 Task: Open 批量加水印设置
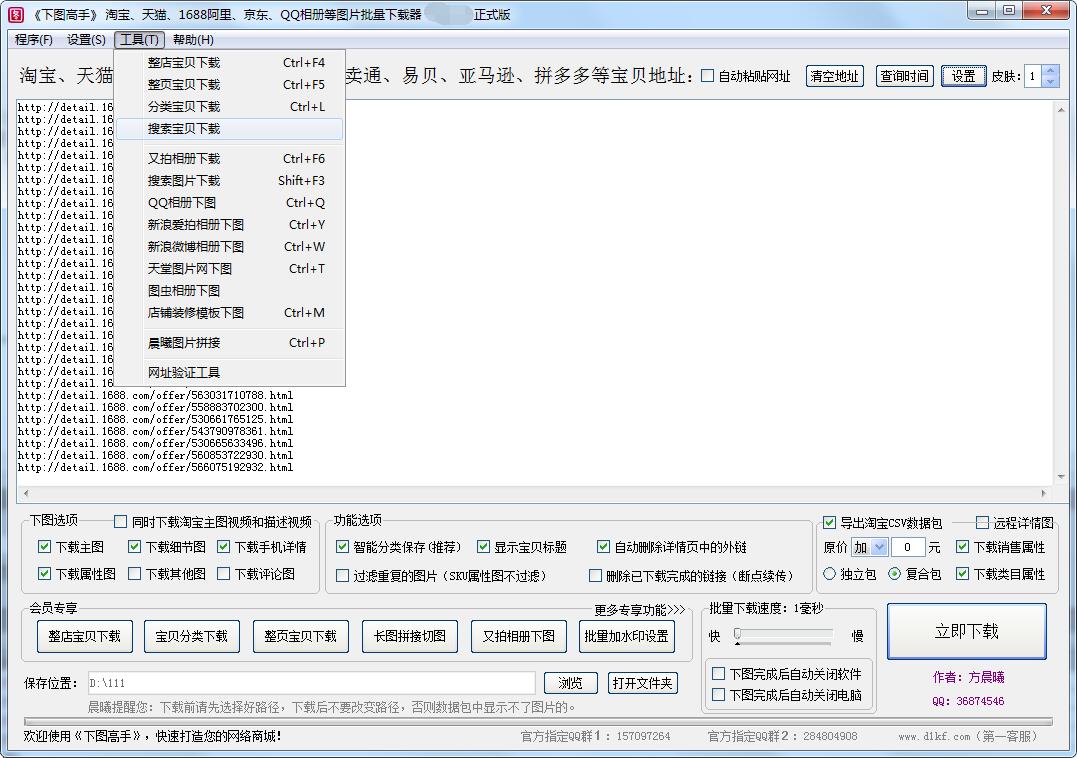(x=628, y=636)
